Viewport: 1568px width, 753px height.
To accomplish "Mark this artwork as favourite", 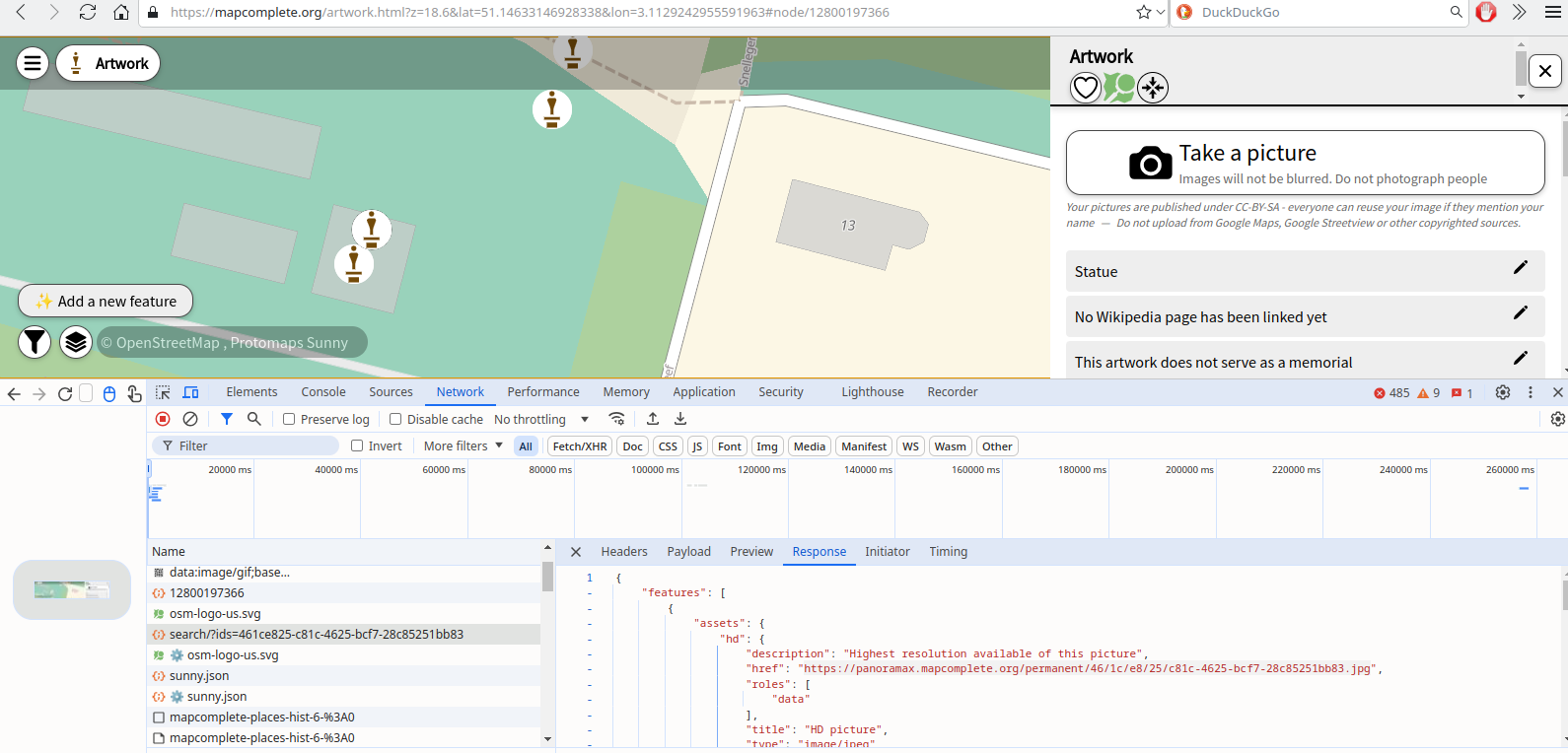I will [1086, 88].
